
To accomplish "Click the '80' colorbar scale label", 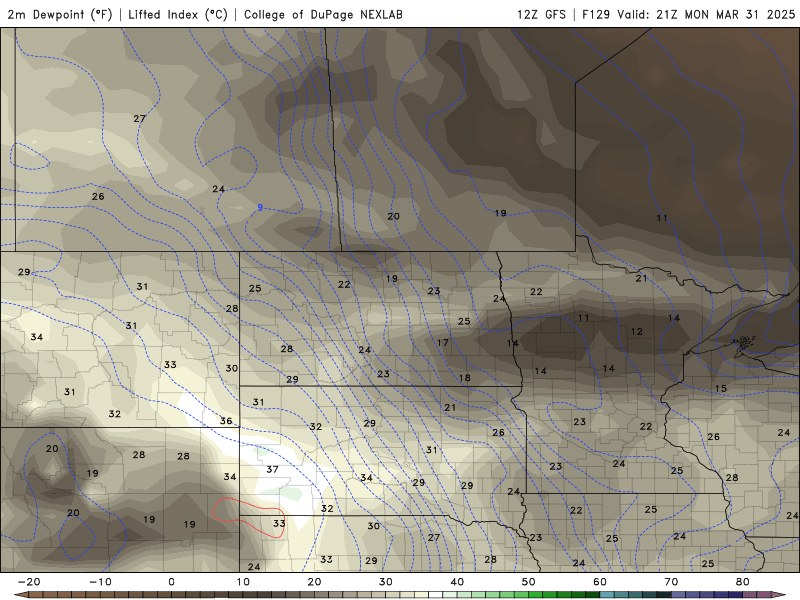I will click(x=743, y=582).
